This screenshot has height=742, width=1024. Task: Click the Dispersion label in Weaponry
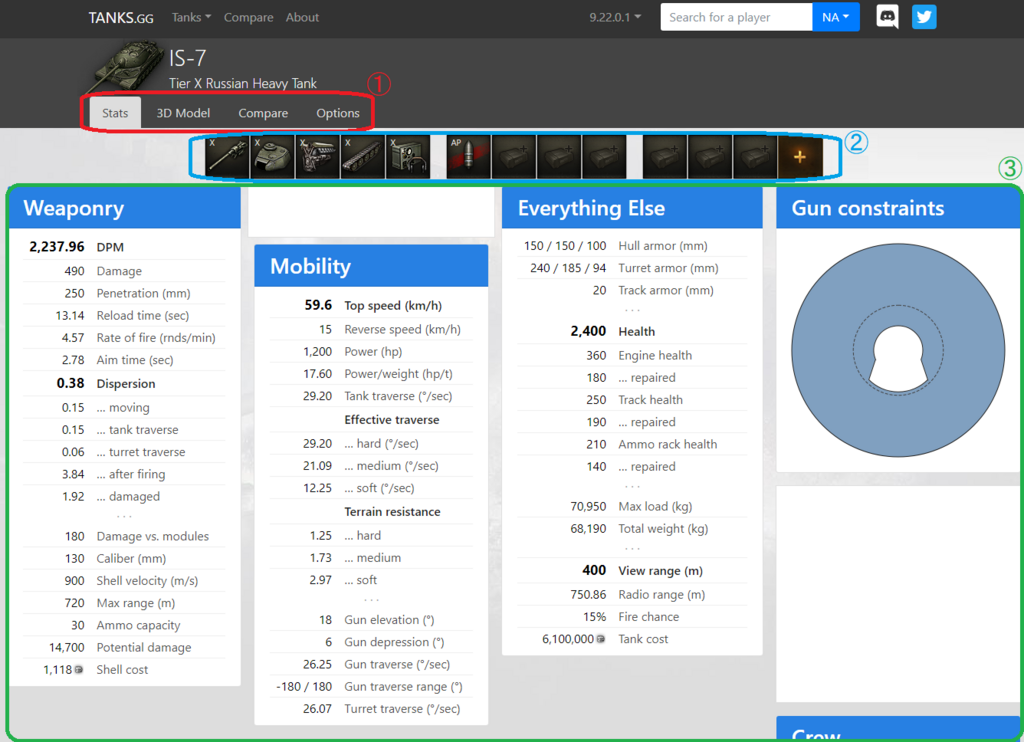(126, 383)
